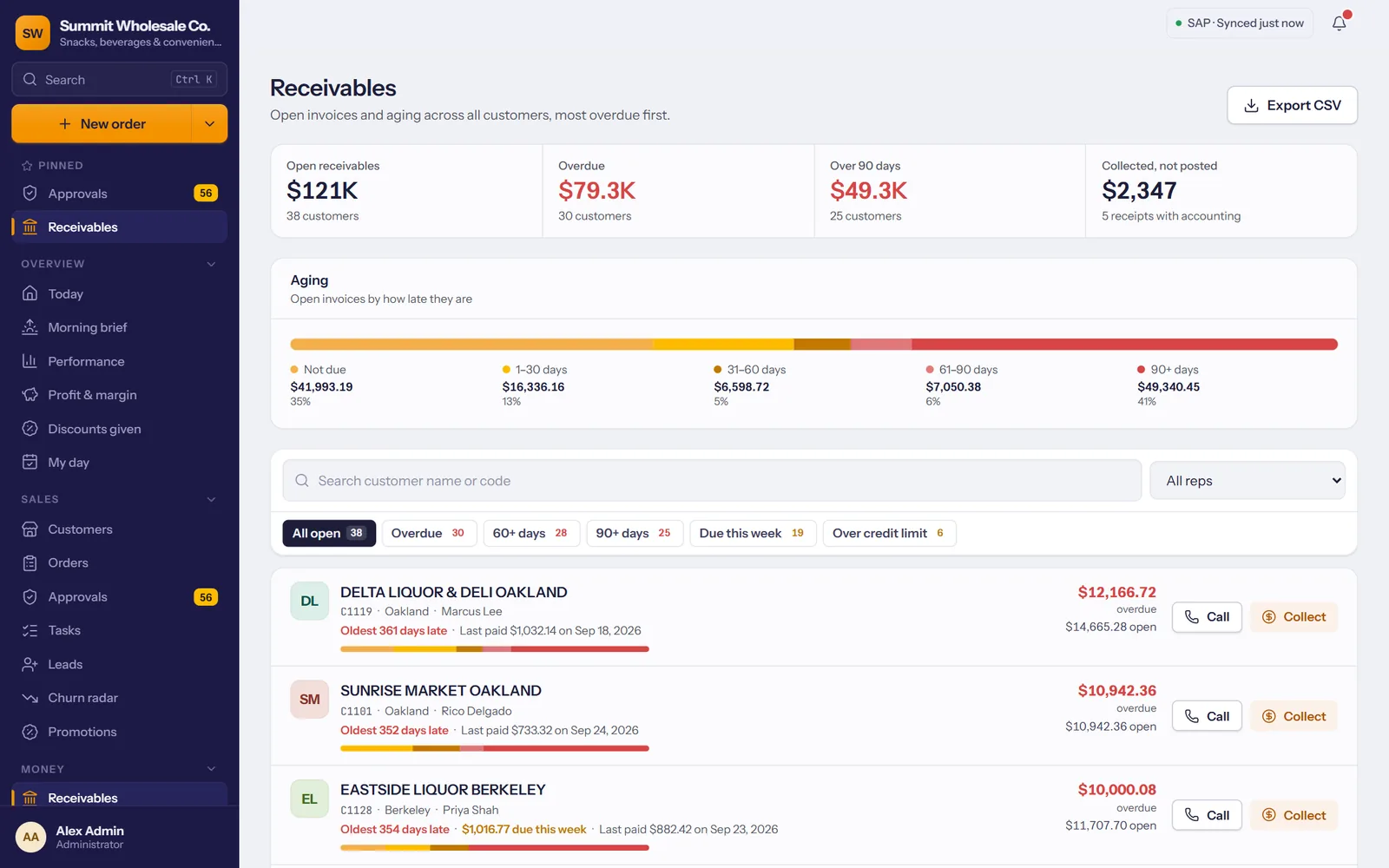Filter by Due this week
This screenshot has height=868, width=1389.
point(753,533)
